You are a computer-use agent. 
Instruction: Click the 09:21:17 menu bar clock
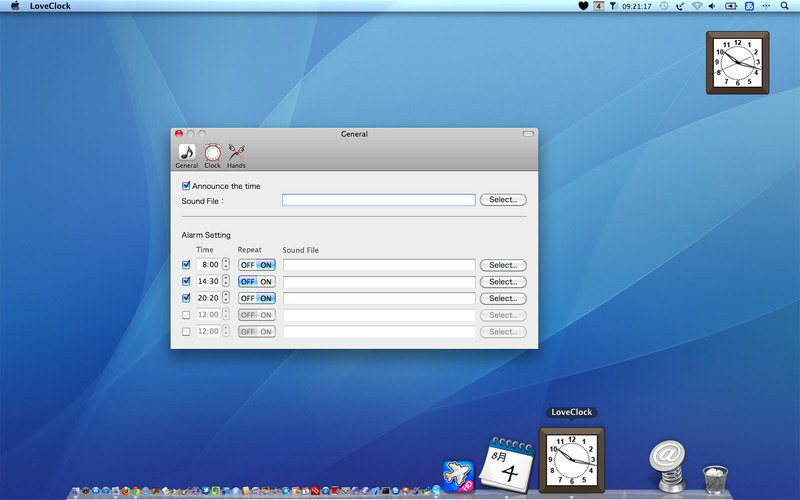pyautogui.click(x=637, y=6)
